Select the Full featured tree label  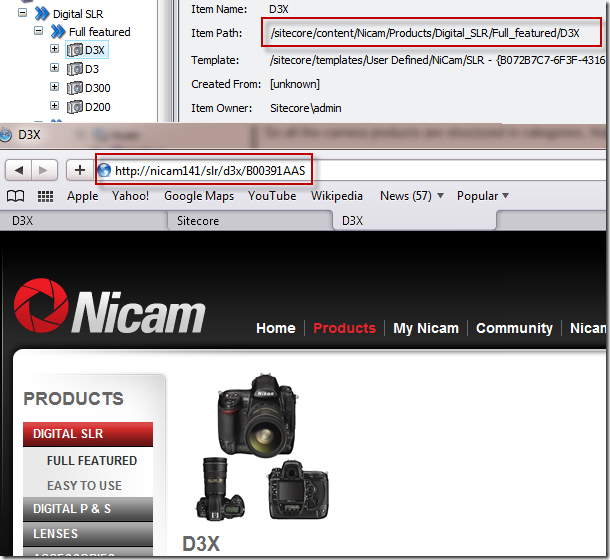click(100, 32)
